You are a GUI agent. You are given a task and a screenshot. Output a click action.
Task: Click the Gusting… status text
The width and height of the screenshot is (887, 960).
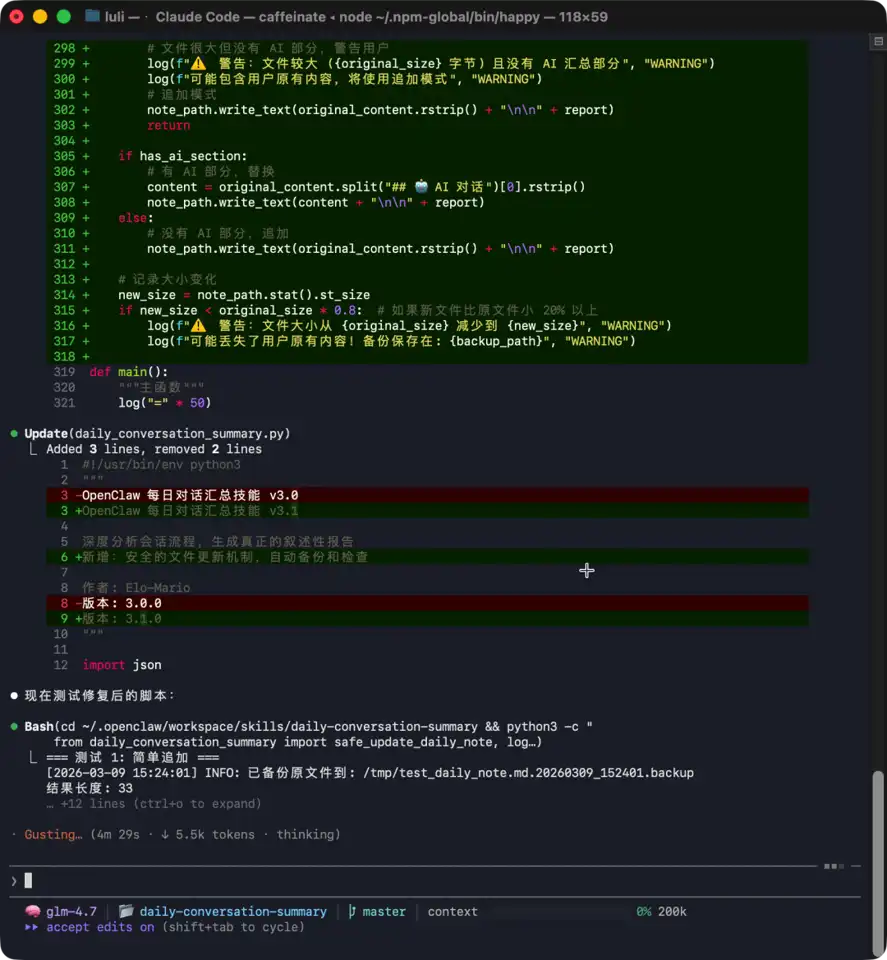pyautogui.click(x=53, y=834)
